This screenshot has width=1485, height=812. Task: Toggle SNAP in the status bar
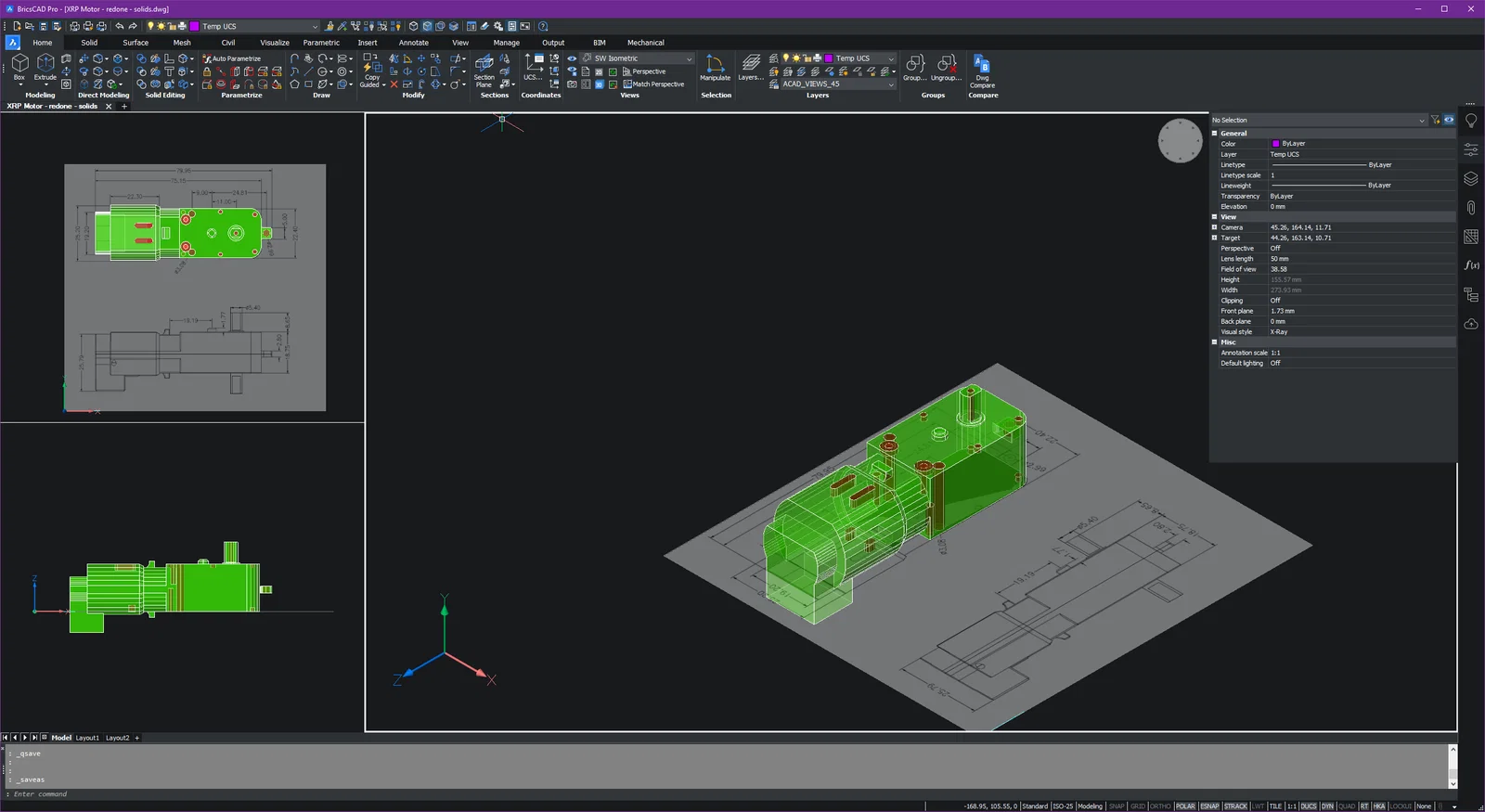[x=1117, y=806]
